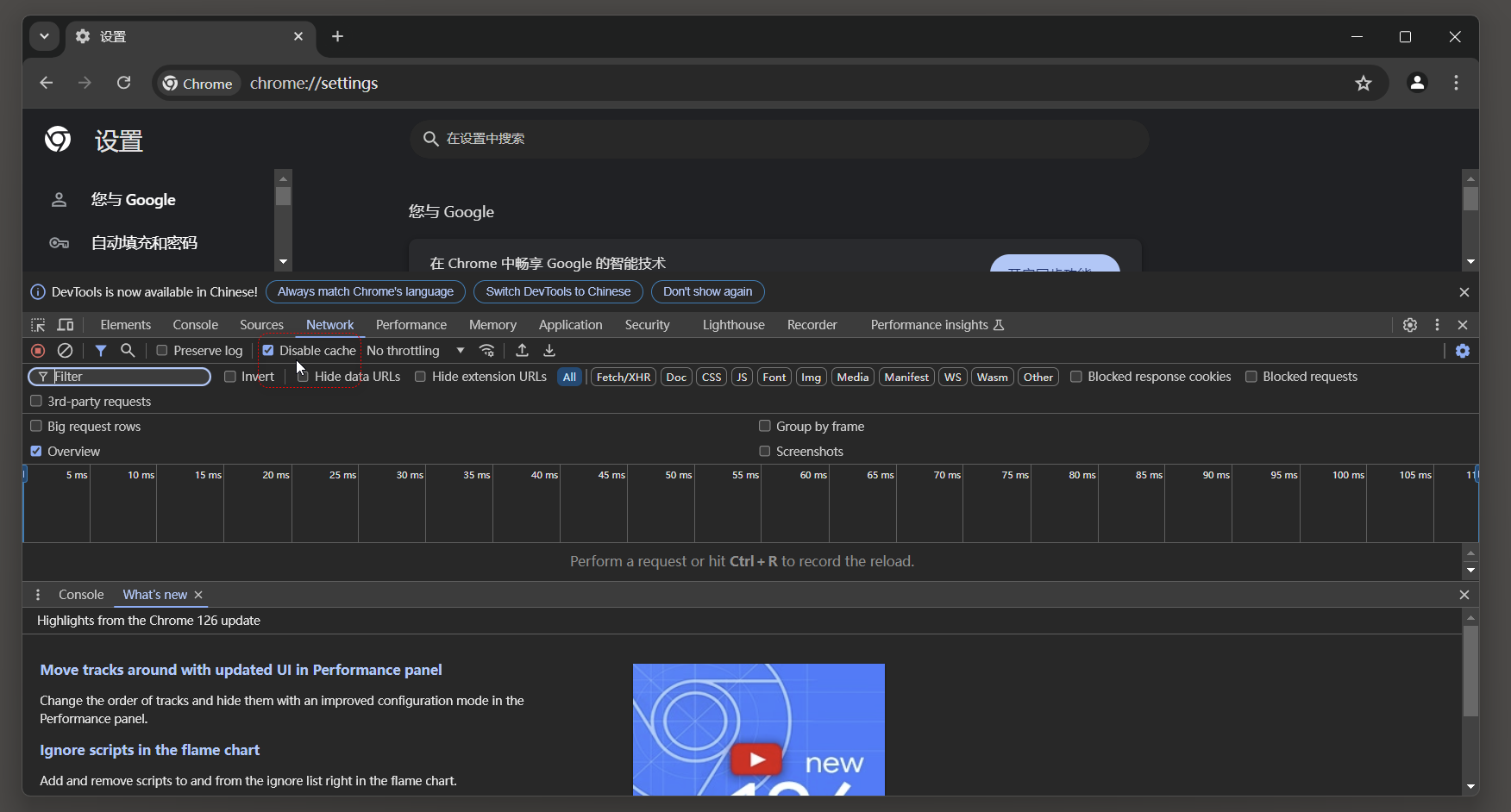Viewport: 1511px width, 812px height.
Task: Click the settings search box
Action: click(780, 139)
